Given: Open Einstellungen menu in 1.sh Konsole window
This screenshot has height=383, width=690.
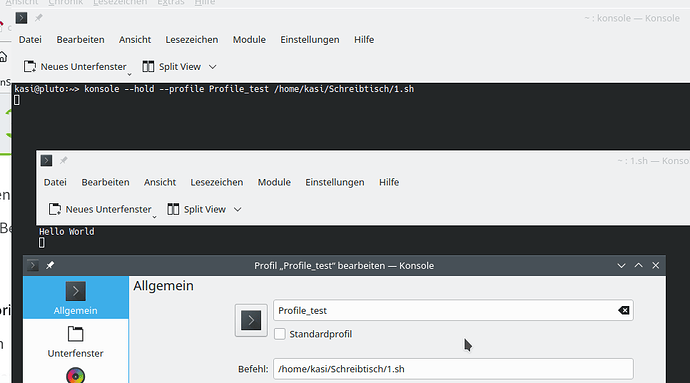Looking at the screenshot, I should click(x=335, y=182).
